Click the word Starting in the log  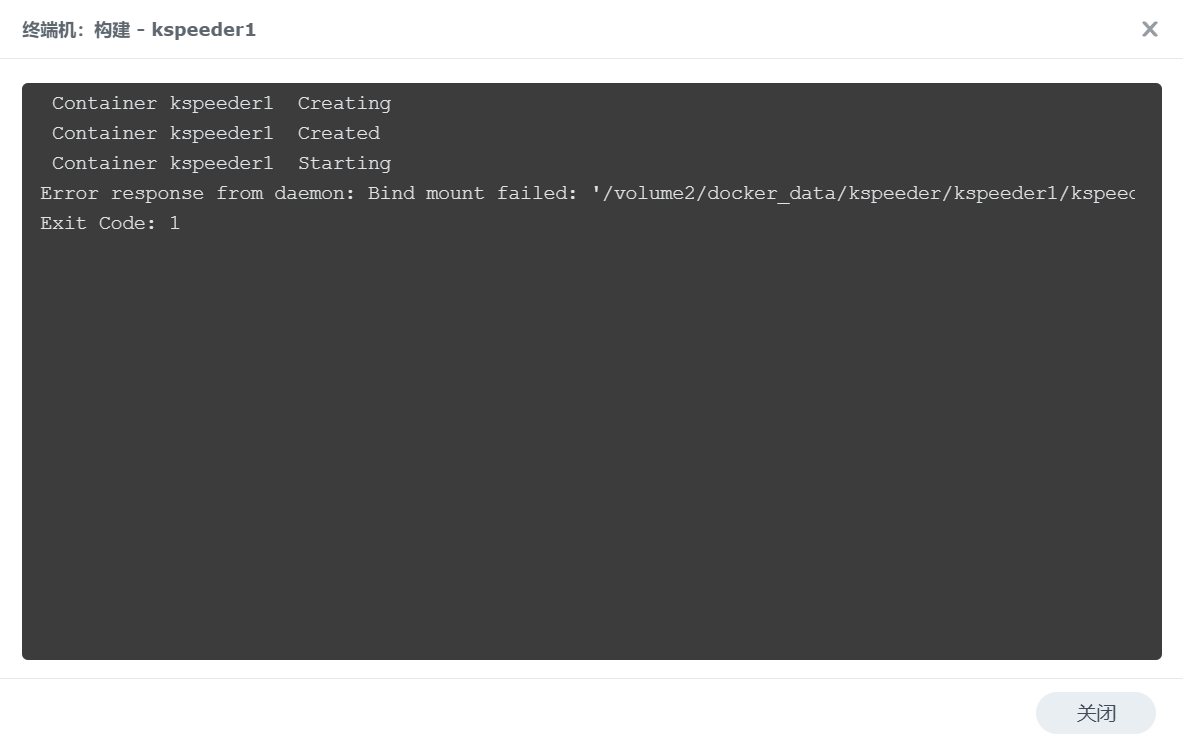tap(344, 163)
